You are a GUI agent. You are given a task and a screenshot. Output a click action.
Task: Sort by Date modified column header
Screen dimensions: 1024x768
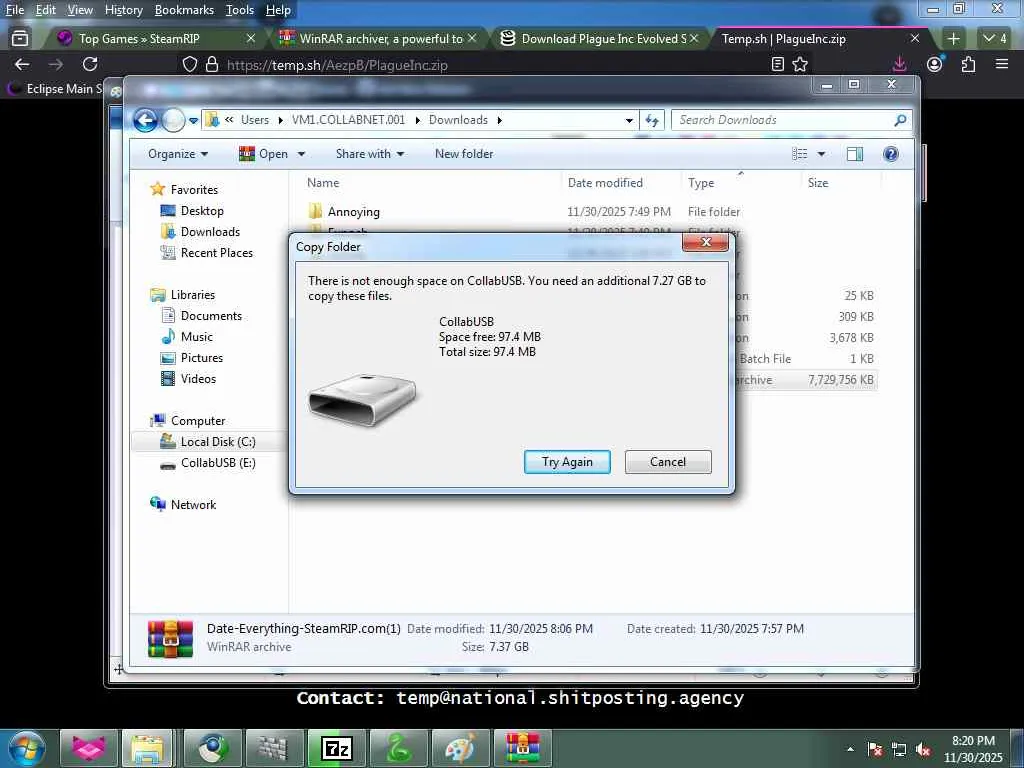pos(605,183)
